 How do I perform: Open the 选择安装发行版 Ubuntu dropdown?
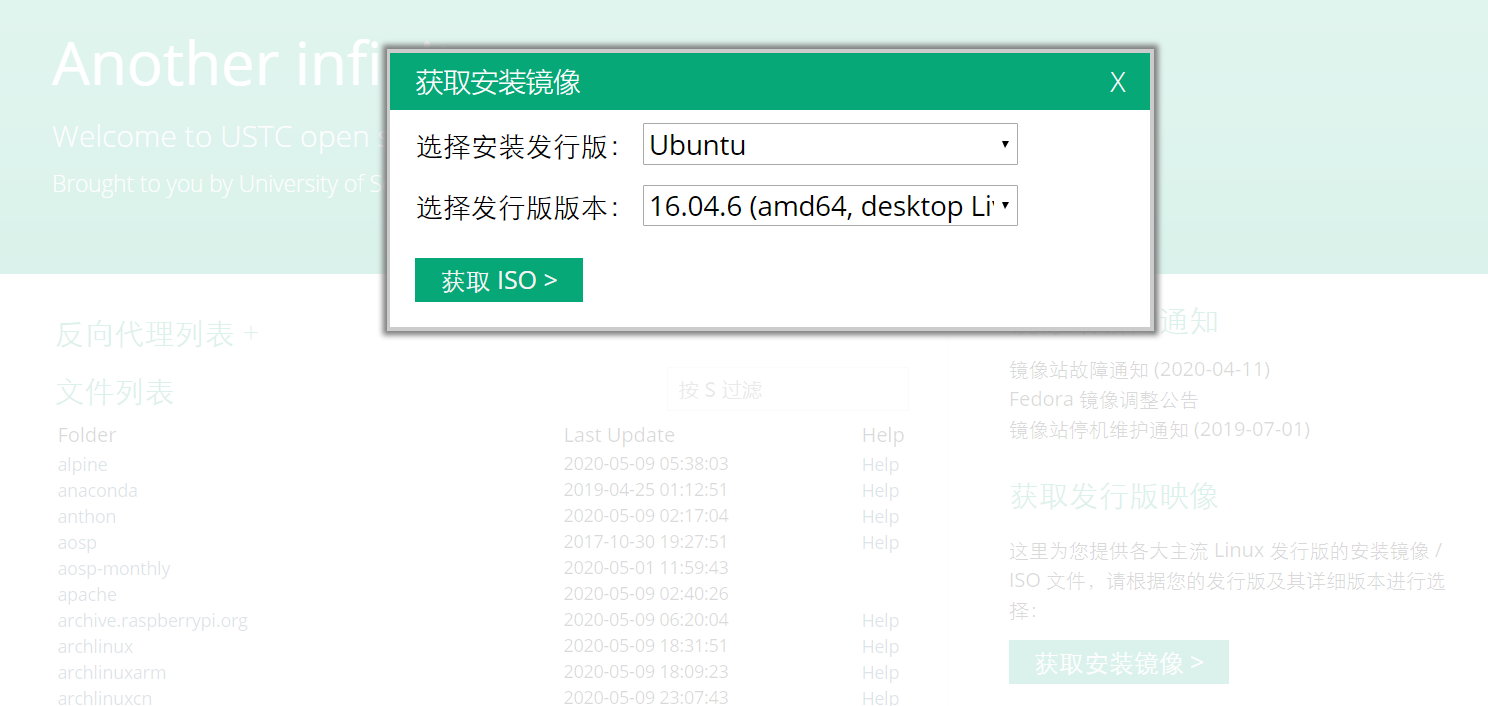[x=830, y=144]
